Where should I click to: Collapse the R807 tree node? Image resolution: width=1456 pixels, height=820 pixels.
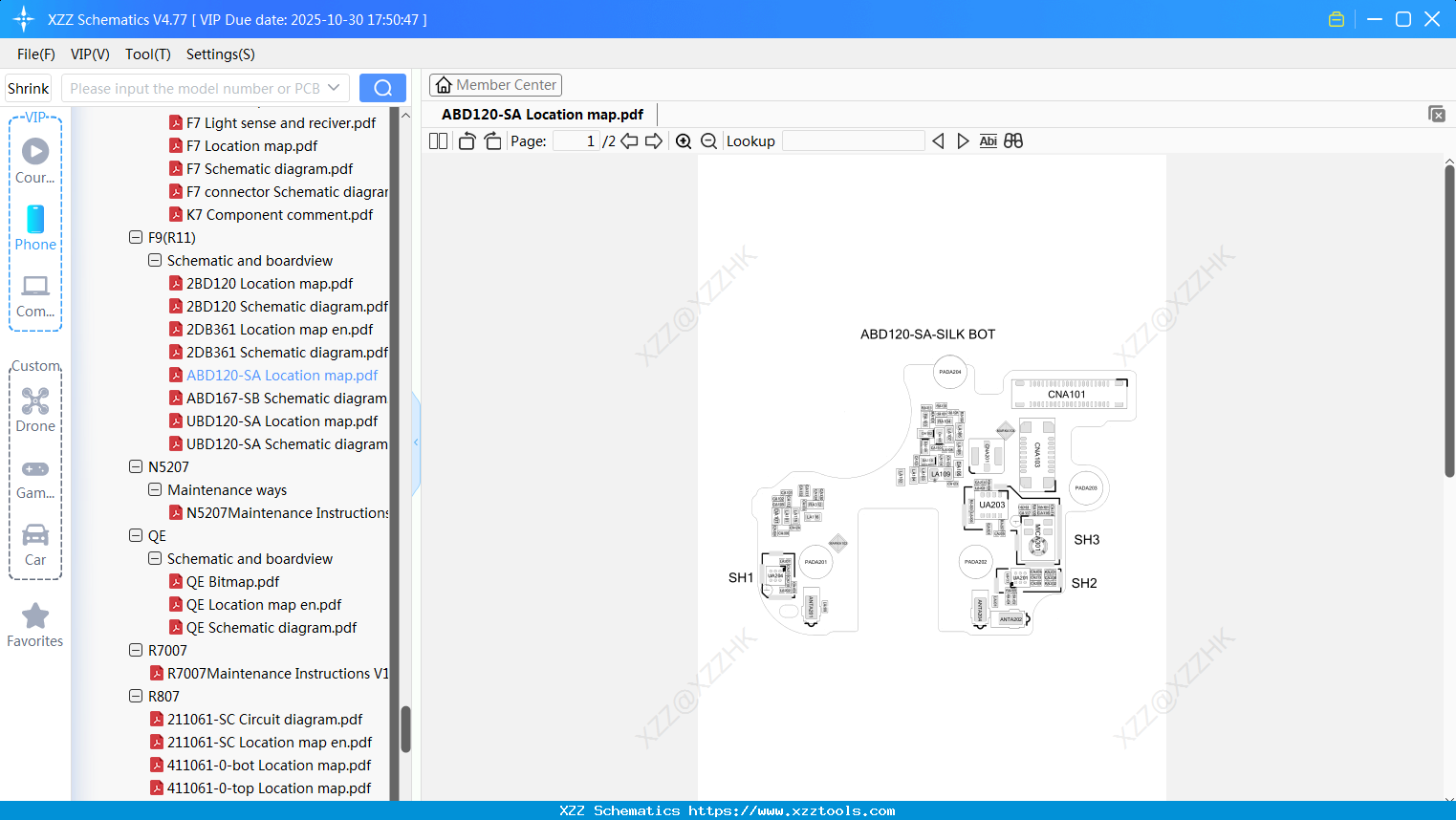point(136,696)
